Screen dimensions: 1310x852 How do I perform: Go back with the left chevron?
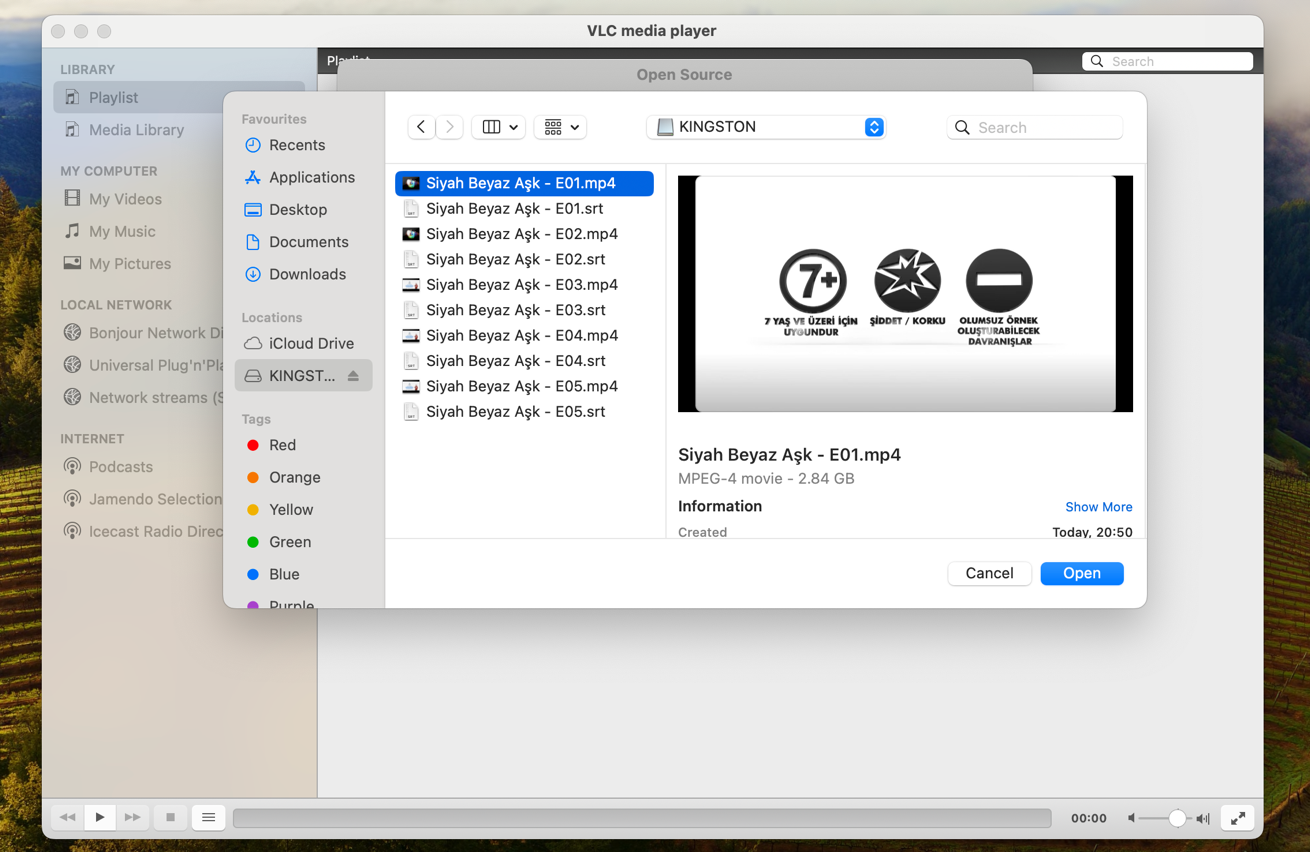click(x=421, y=127)
